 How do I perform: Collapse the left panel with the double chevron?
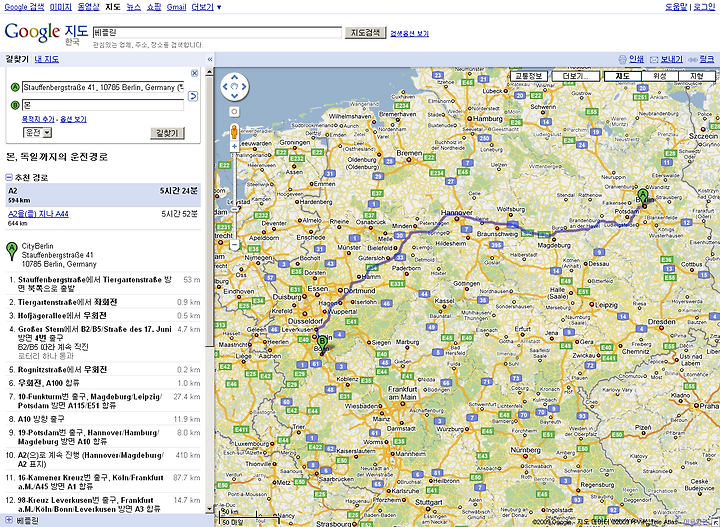(x=210, y=59)
